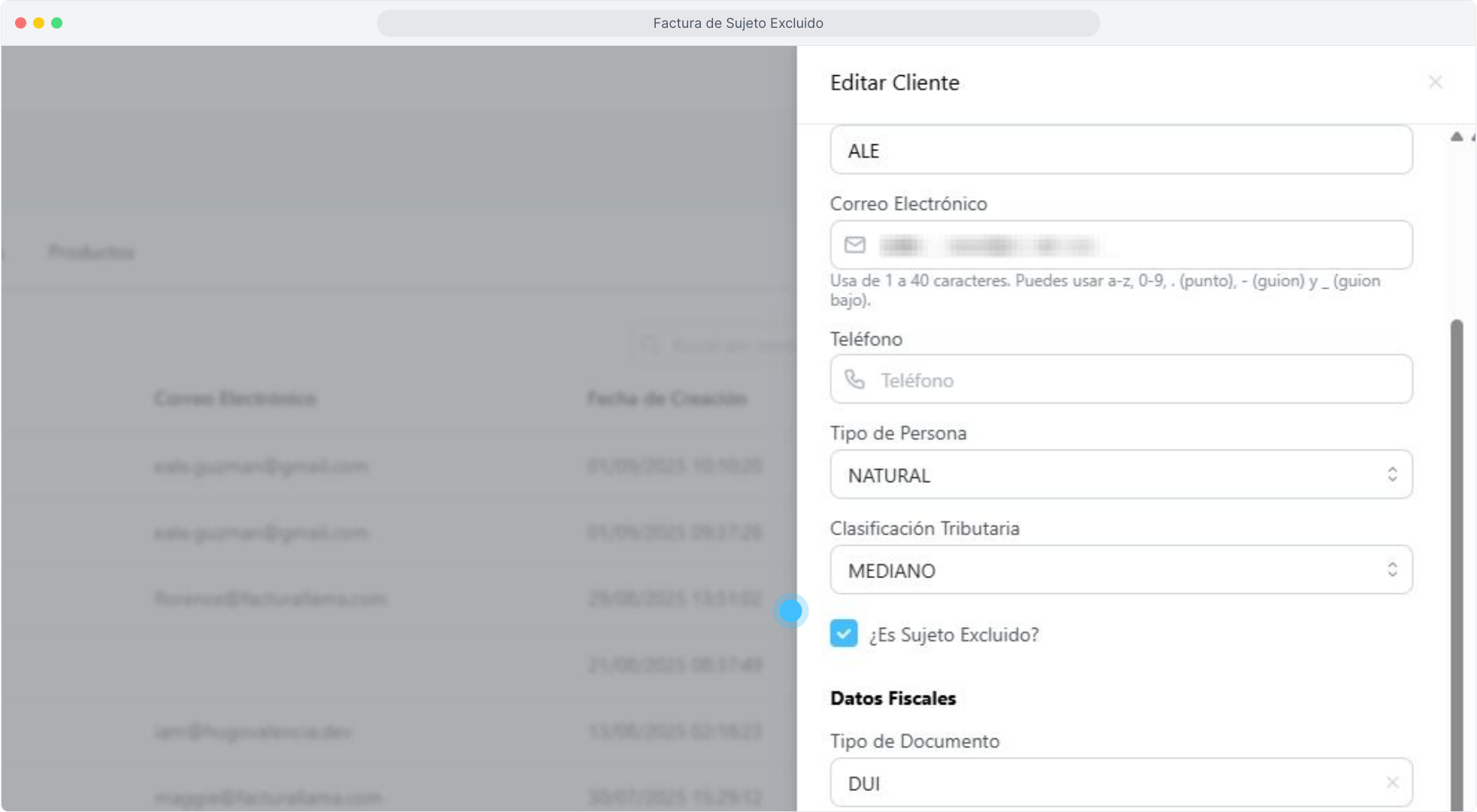Click the blue circle cursor indicator
Image resolution: width=1477 pixels, height=812 pixels.
(x=790, y=611)
